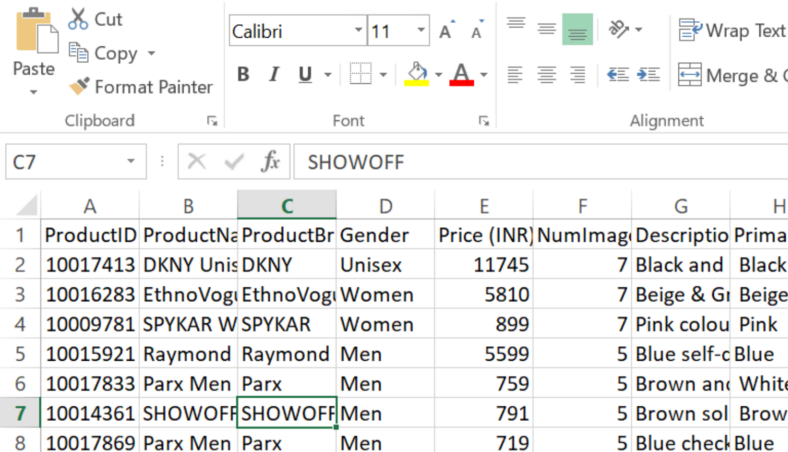This screenshot has width=788, height=452.
Task: Expand the Copy dropdown arrow
Action: click(x=151, y=53)
